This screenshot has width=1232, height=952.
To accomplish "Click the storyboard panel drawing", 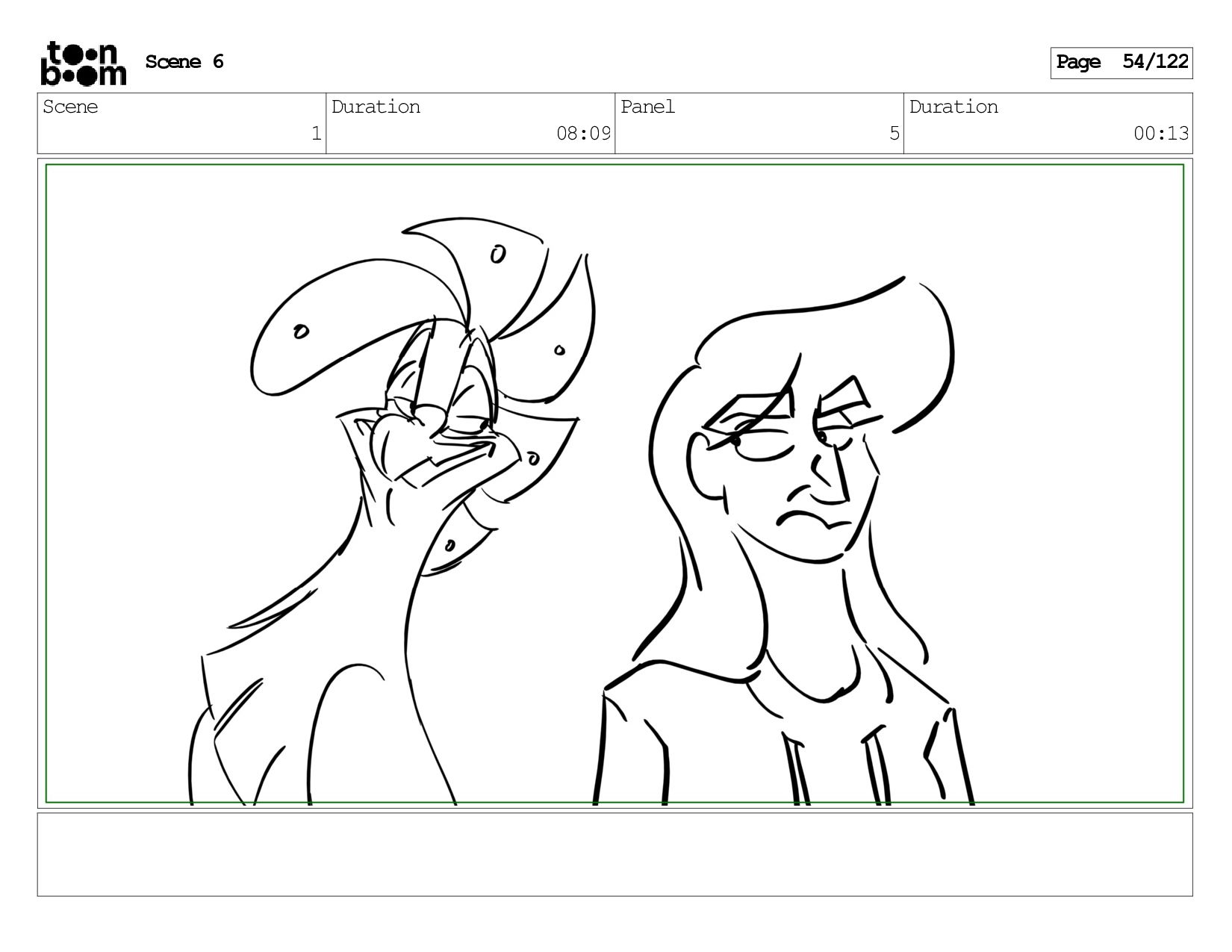I will [615, 483].
